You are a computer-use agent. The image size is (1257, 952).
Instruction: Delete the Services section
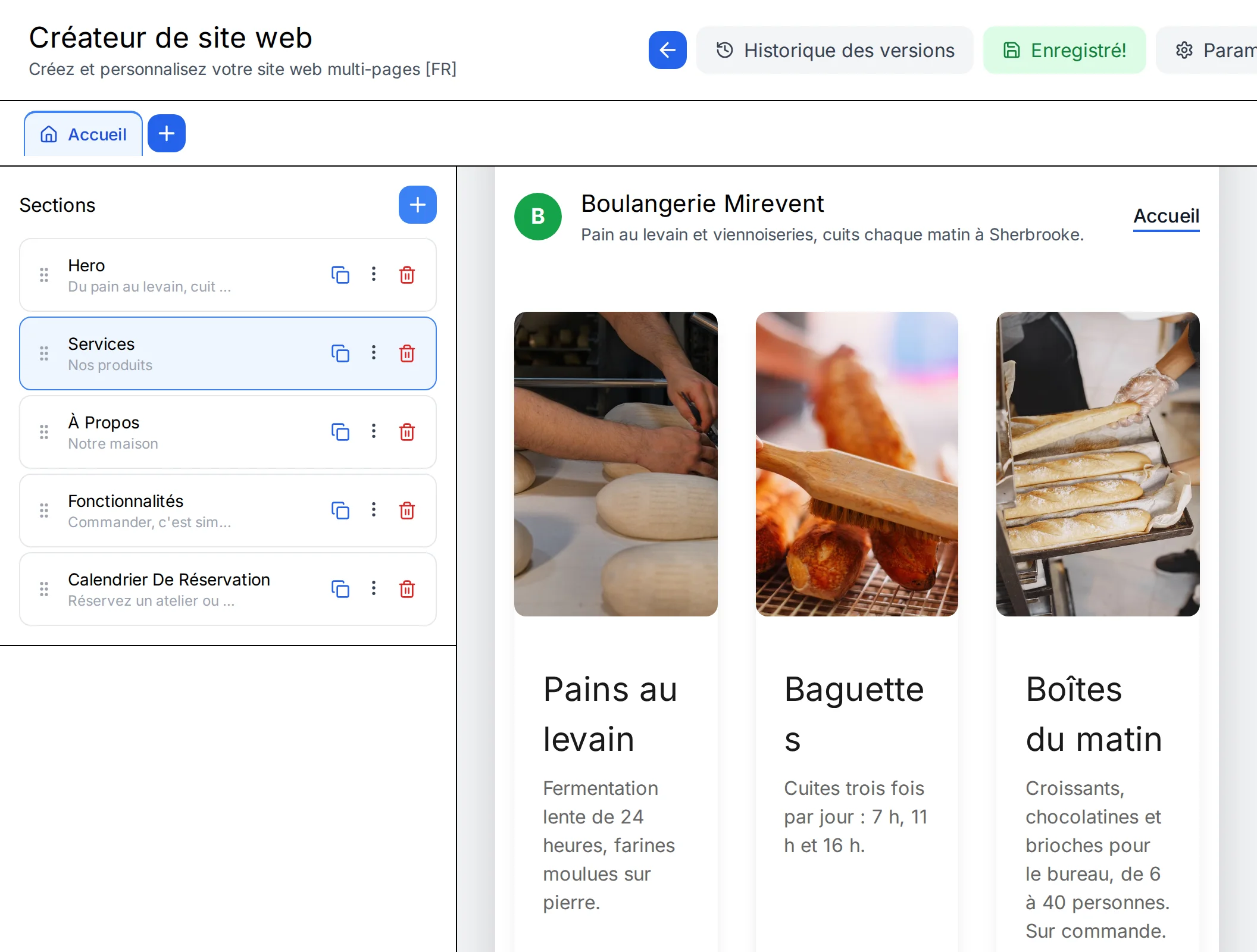click(407, 353)
